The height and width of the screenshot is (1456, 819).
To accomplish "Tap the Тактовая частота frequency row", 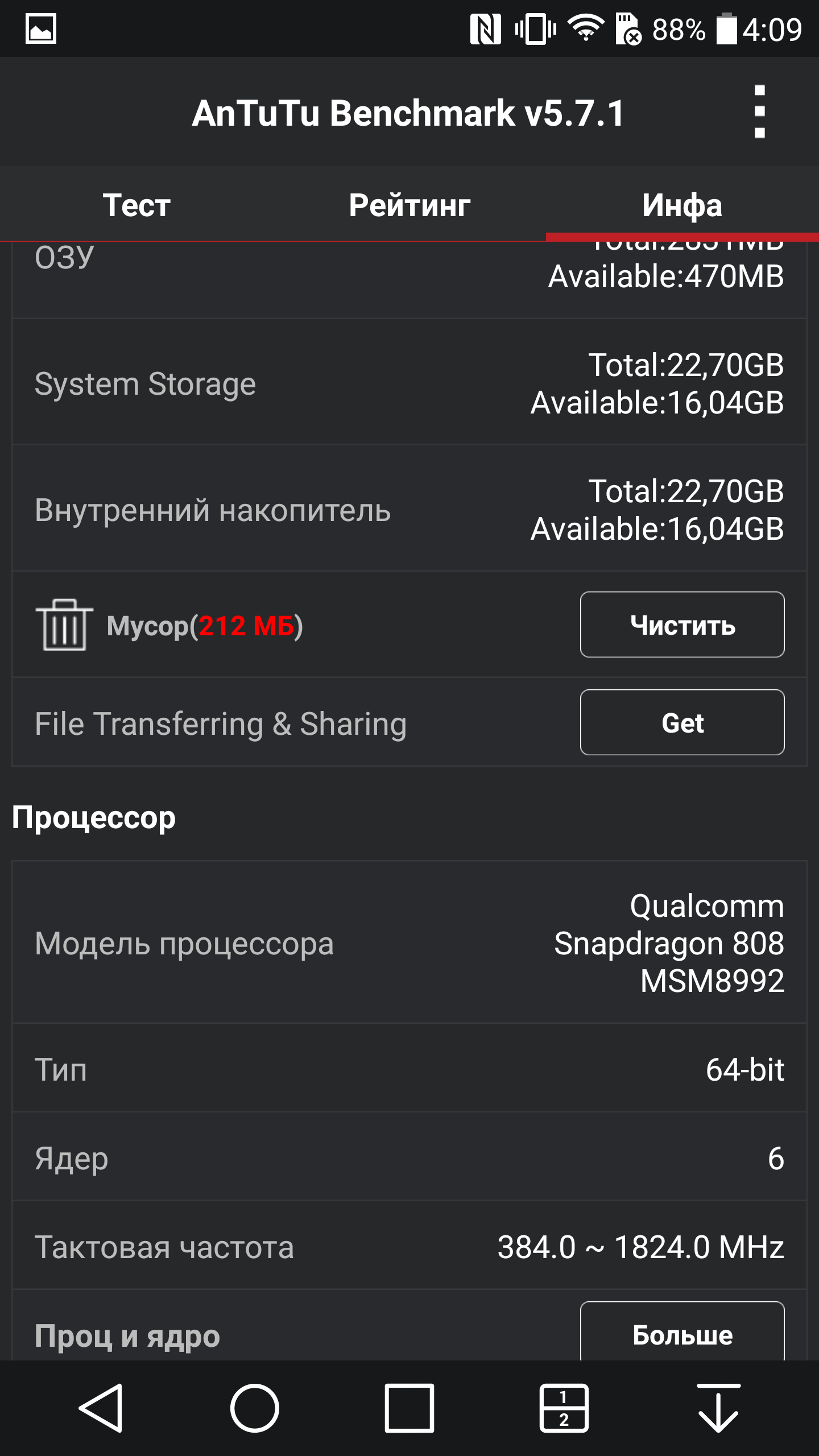I will pyautogui.click(x=409, y=1246).
